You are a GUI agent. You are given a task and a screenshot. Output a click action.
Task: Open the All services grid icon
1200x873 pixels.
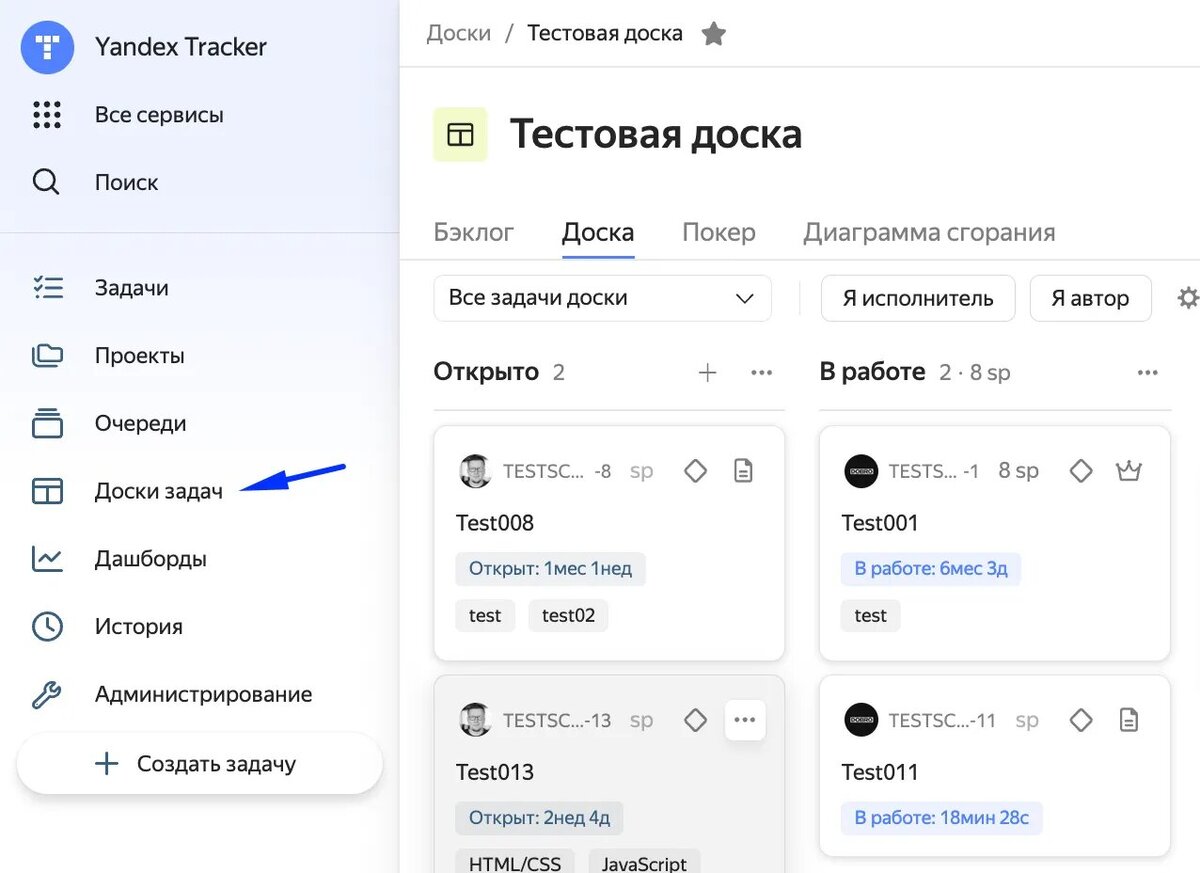tap(47, 115)
